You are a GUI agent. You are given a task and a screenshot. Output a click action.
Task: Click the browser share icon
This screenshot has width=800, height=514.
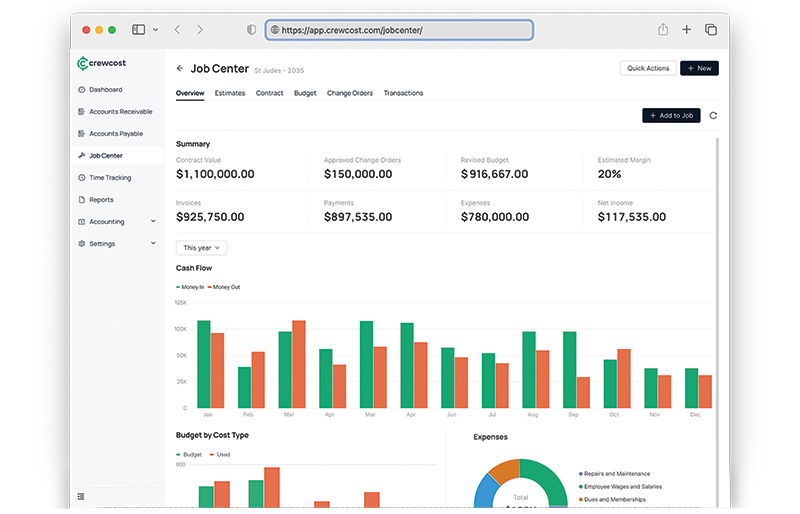tap(663, 29)
